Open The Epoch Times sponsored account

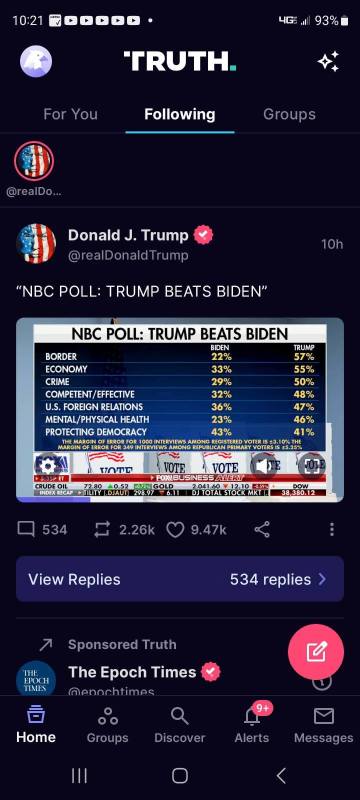click(132, 672)
